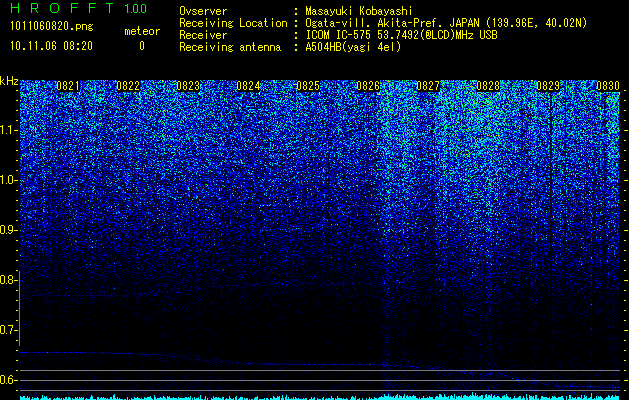Click the 0.7 frequency axis label
The height and width of the screenshot is (400, 629).
[8, 330]
